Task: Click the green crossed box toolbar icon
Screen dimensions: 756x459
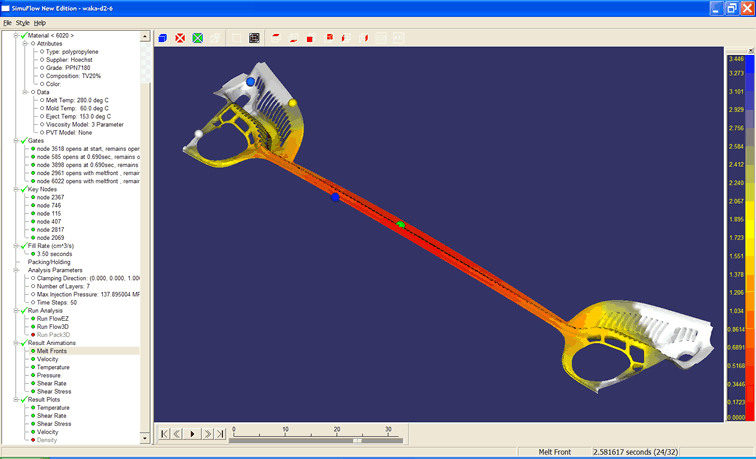Action: point(197,38)
